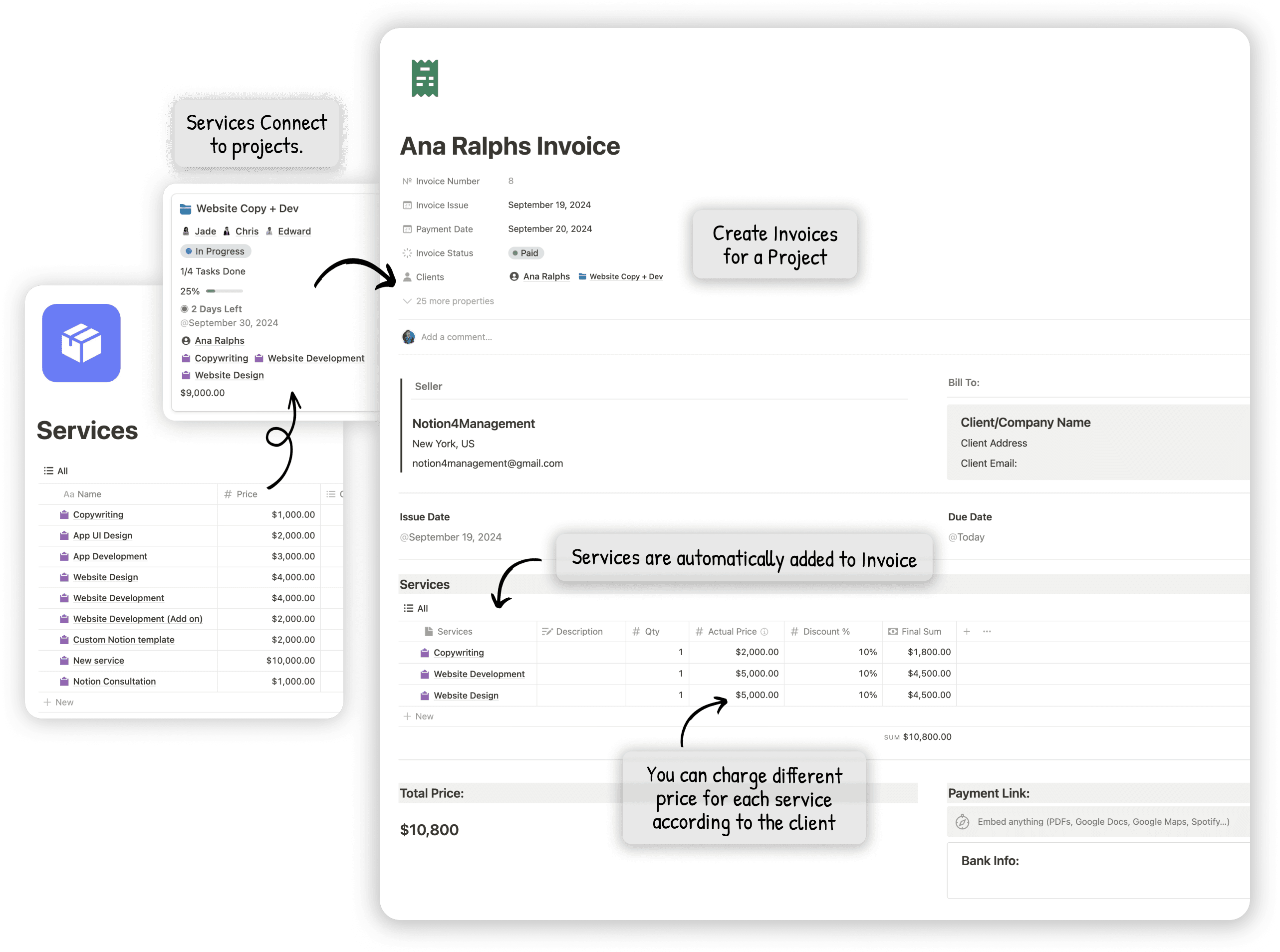Click the Description column header
Image resolution: width=1280 pixels, height=952 pixels.
click(581, 632)
